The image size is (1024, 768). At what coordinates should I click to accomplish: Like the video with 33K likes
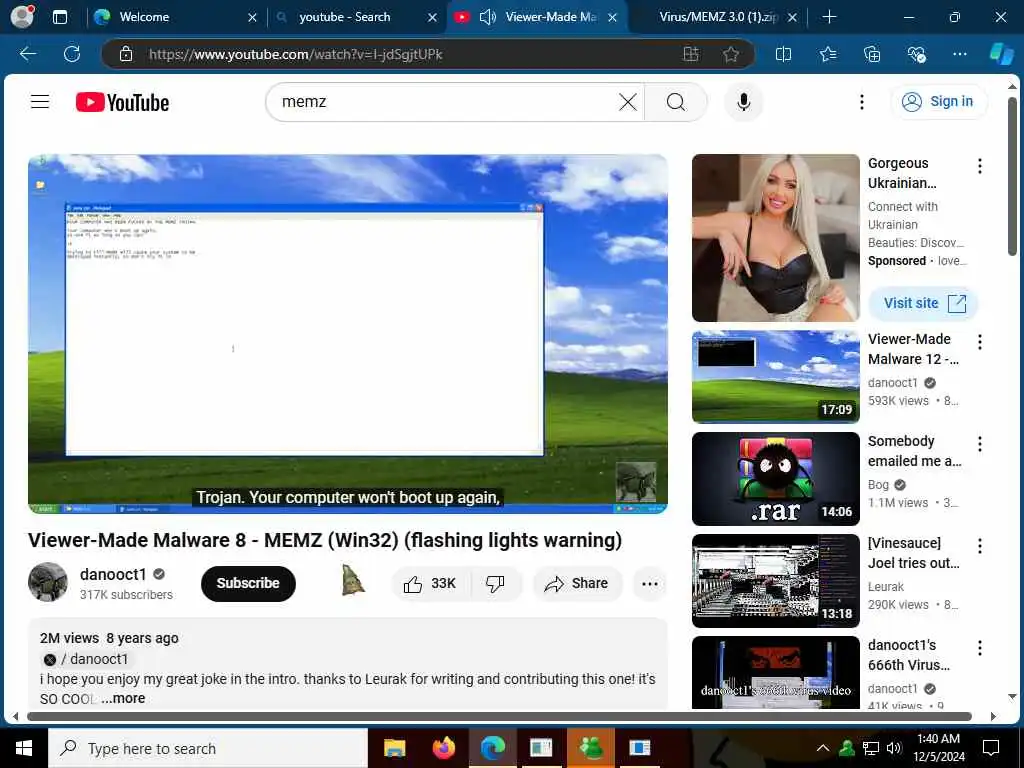tap(430, 583)
